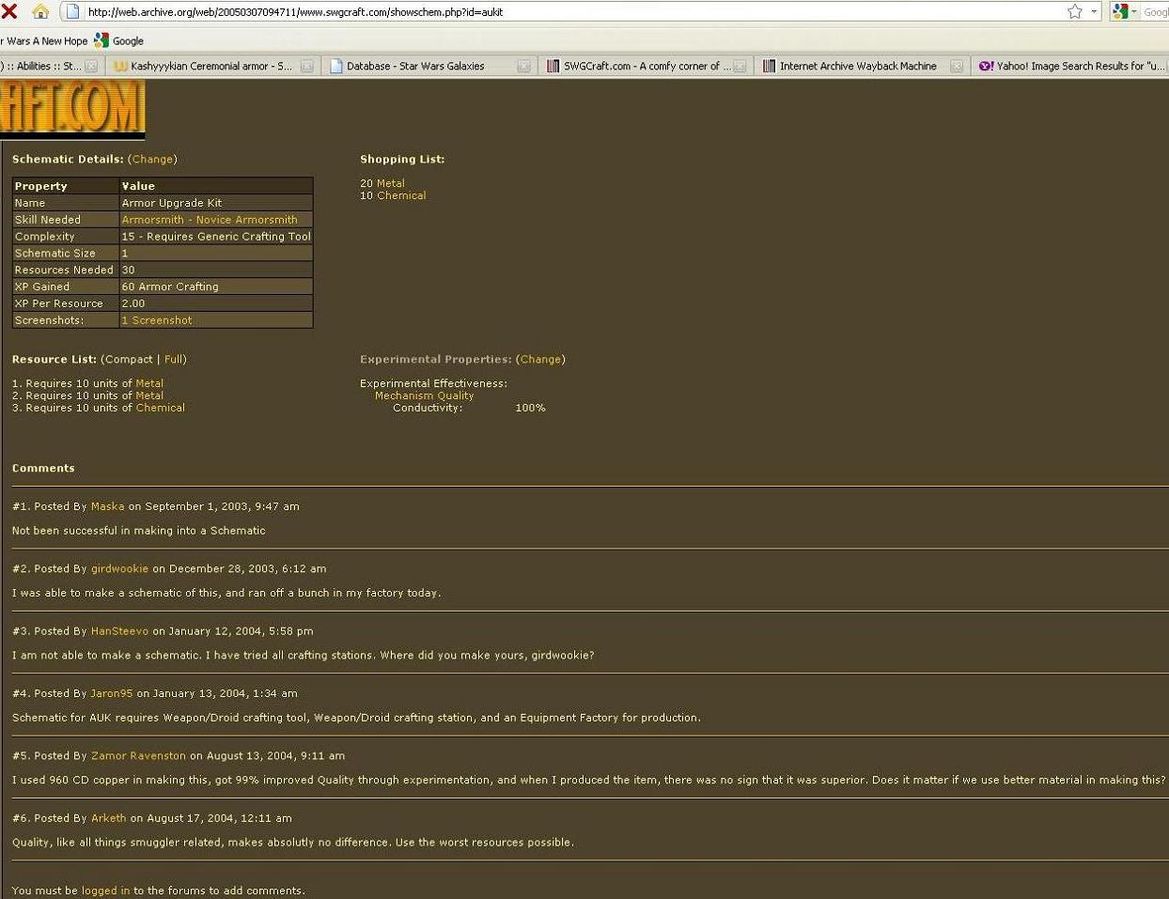Click the browser home icon

(40, 11)
